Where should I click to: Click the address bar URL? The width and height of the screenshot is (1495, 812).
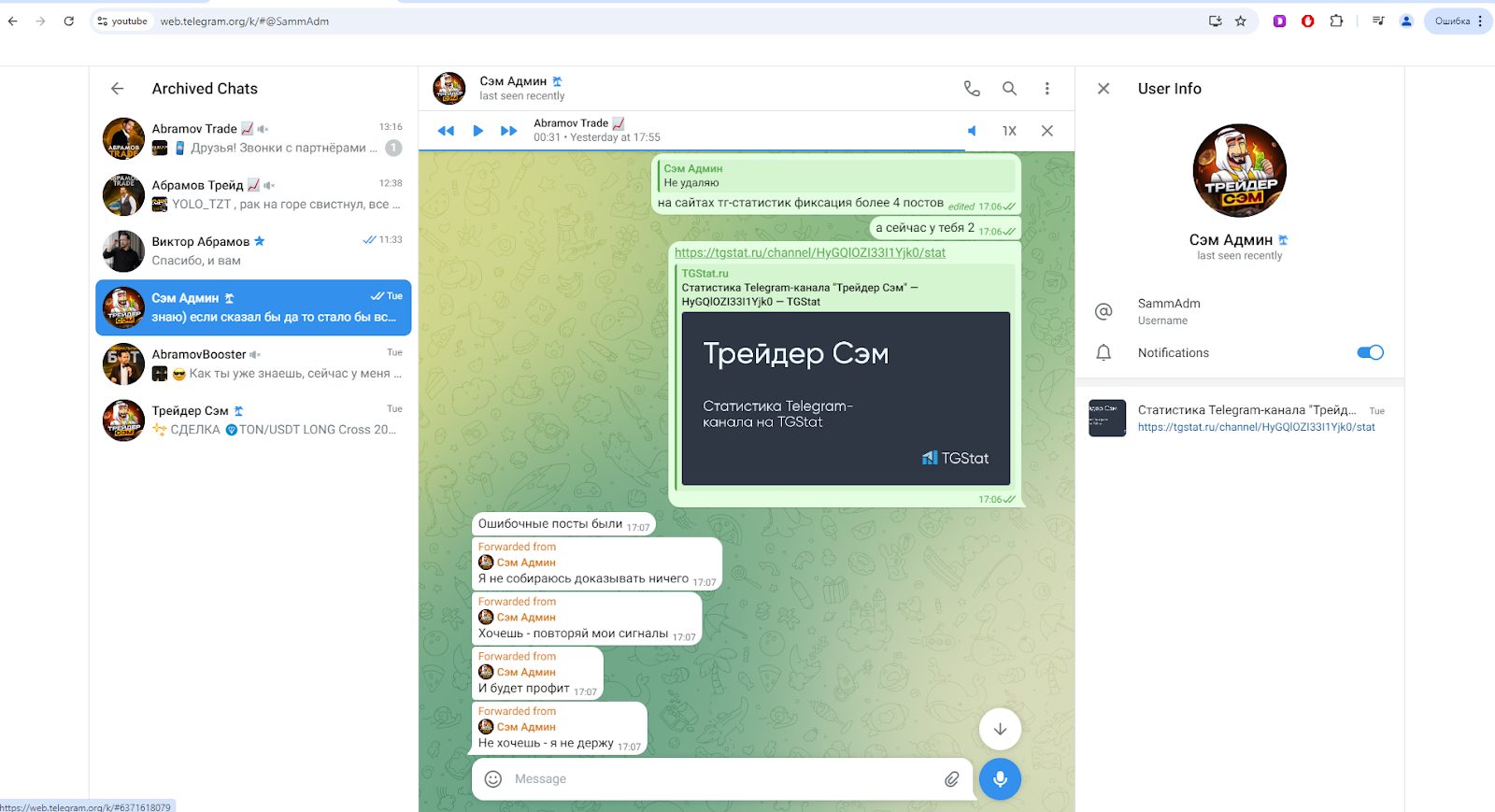click(x=245, y=21)
